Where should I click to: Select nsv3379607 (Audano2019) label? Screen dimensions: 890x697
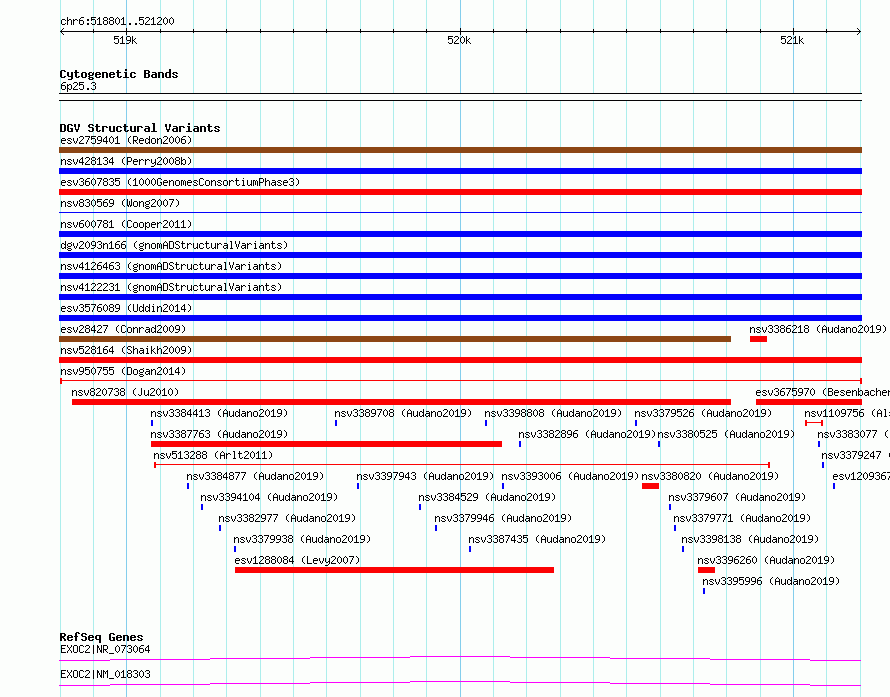pos(737,497)
